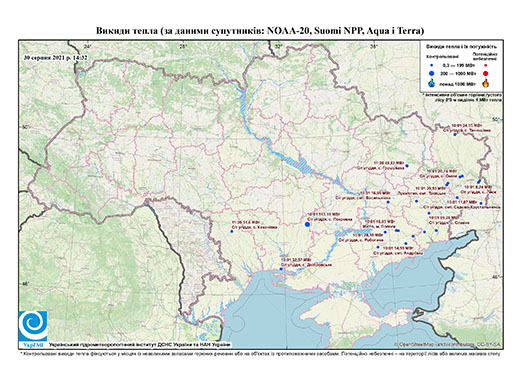The image size is (520, 368).
Task: Click the orange flame legend icon
Action: pyautogui.click(x=485, y=83)
